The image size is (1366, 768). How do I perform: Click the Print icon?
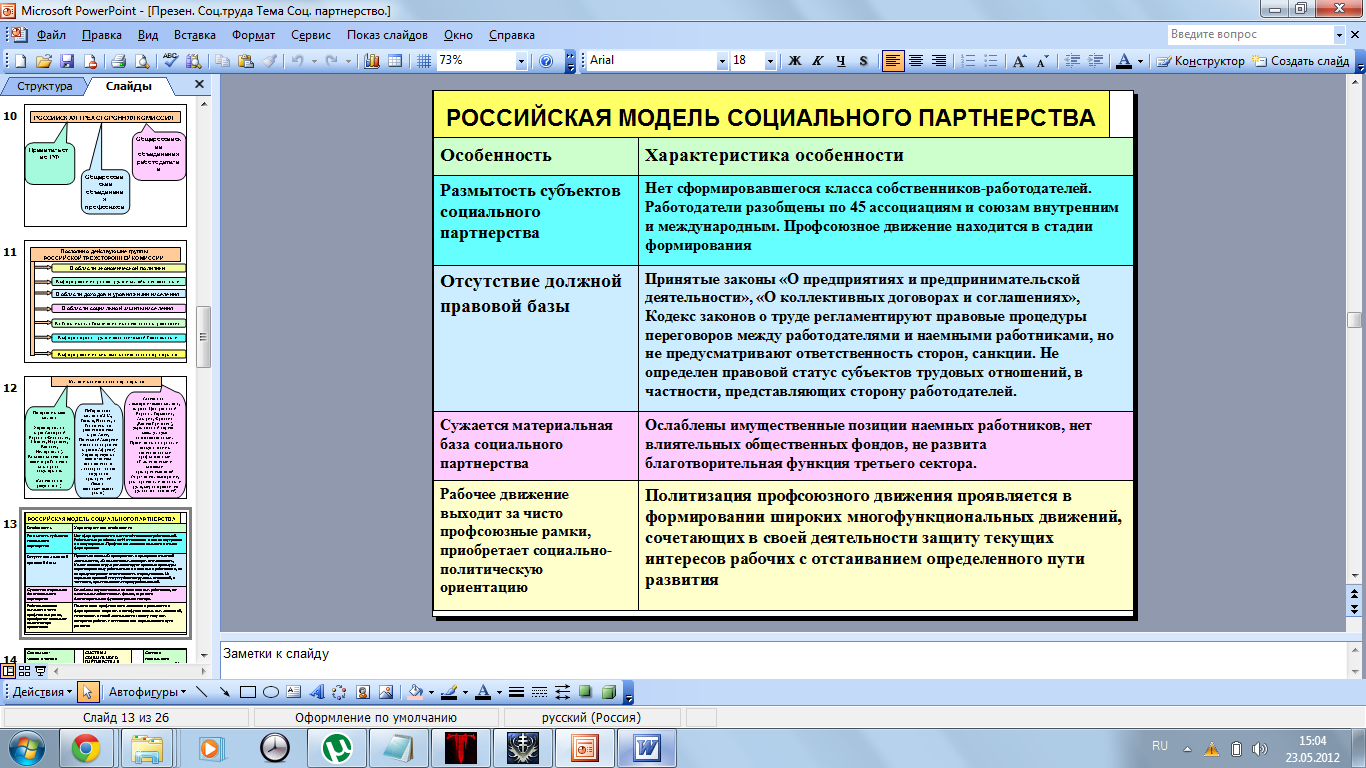[118, 60]
